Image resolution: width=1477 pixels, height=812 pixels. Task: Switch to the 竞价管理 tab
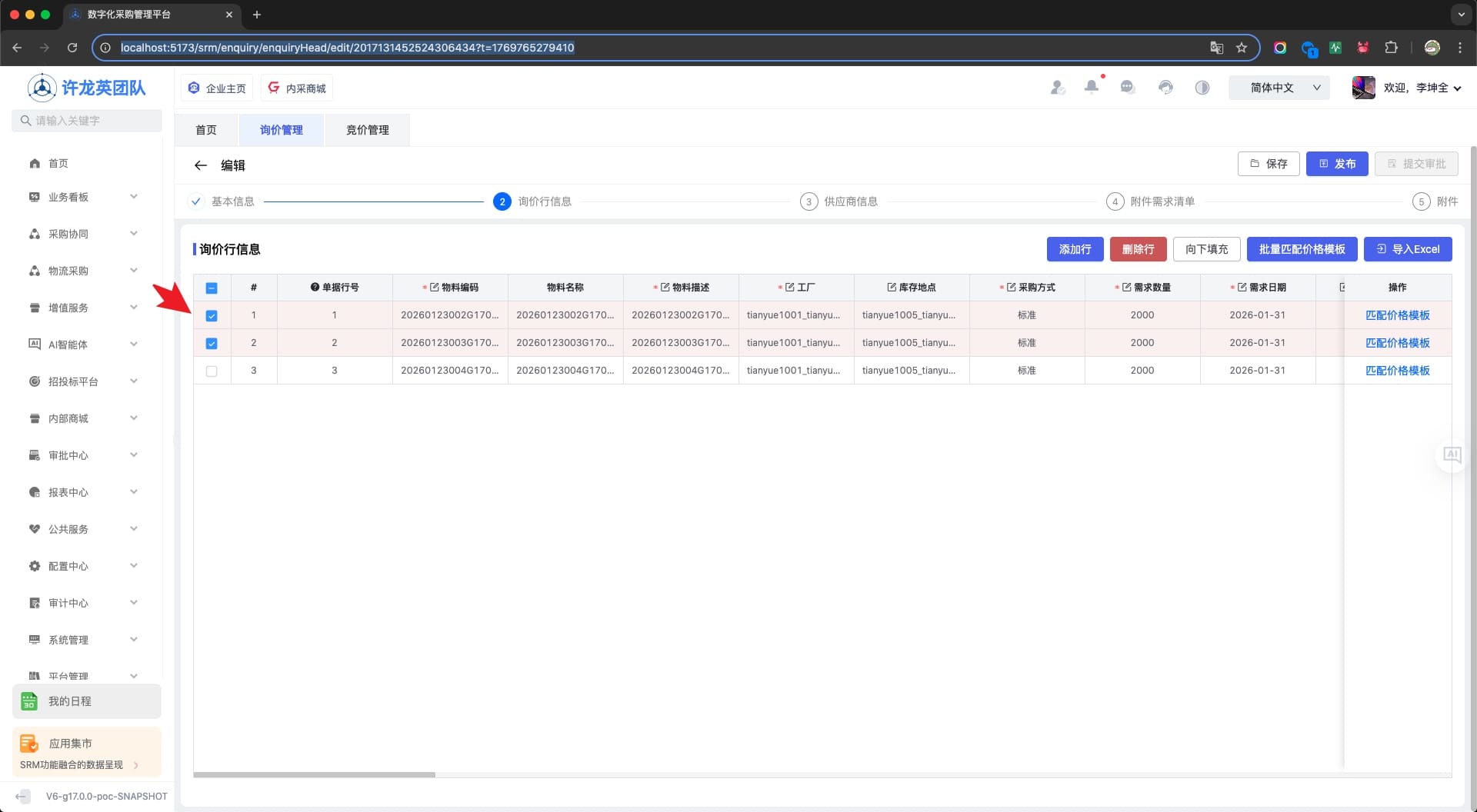coord(367,130)
